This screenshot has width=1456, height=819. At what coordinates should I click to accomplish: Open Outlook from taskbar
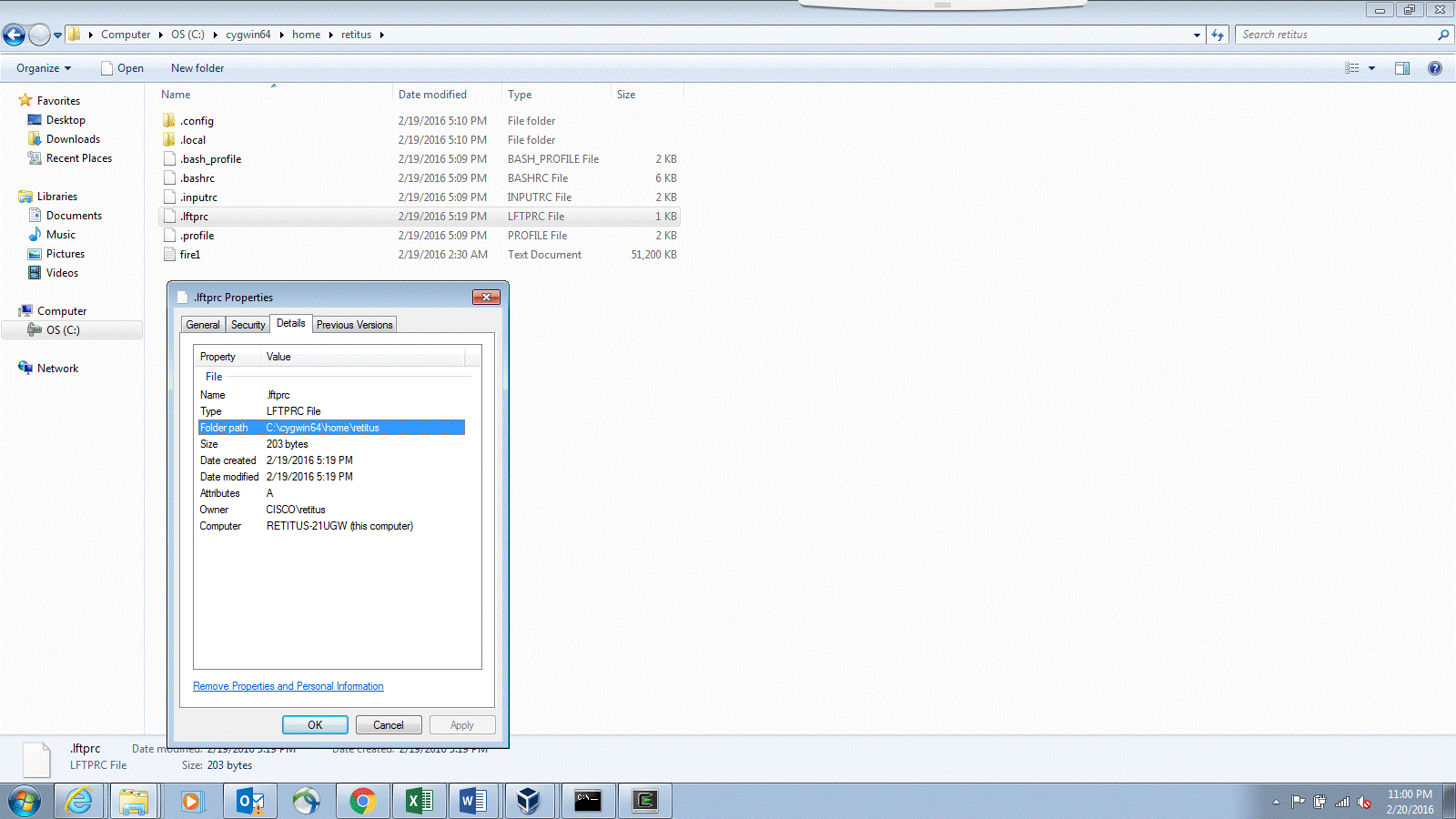(x=249, y=801)
